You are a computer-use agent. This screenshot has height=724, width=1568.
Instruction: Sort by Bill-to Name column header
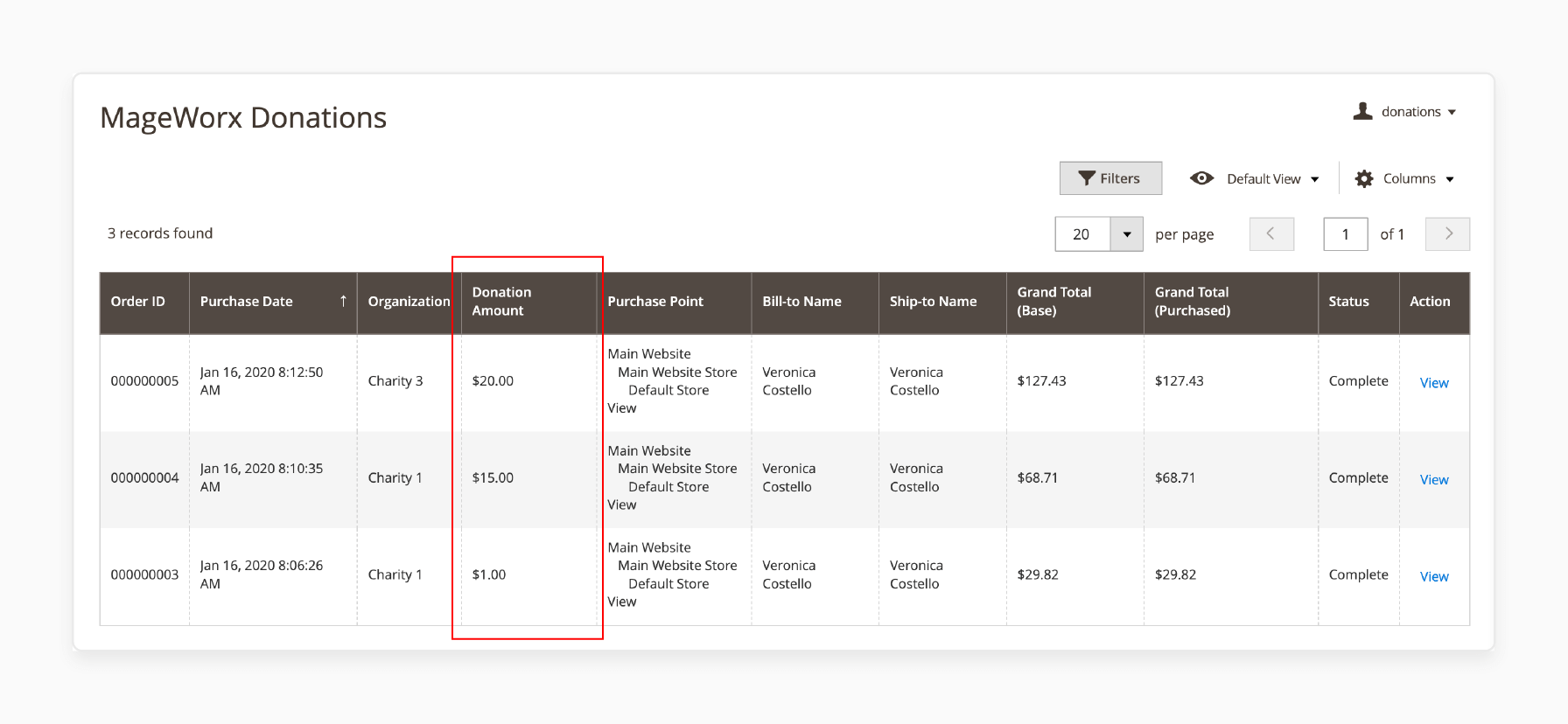pos(815,302)
